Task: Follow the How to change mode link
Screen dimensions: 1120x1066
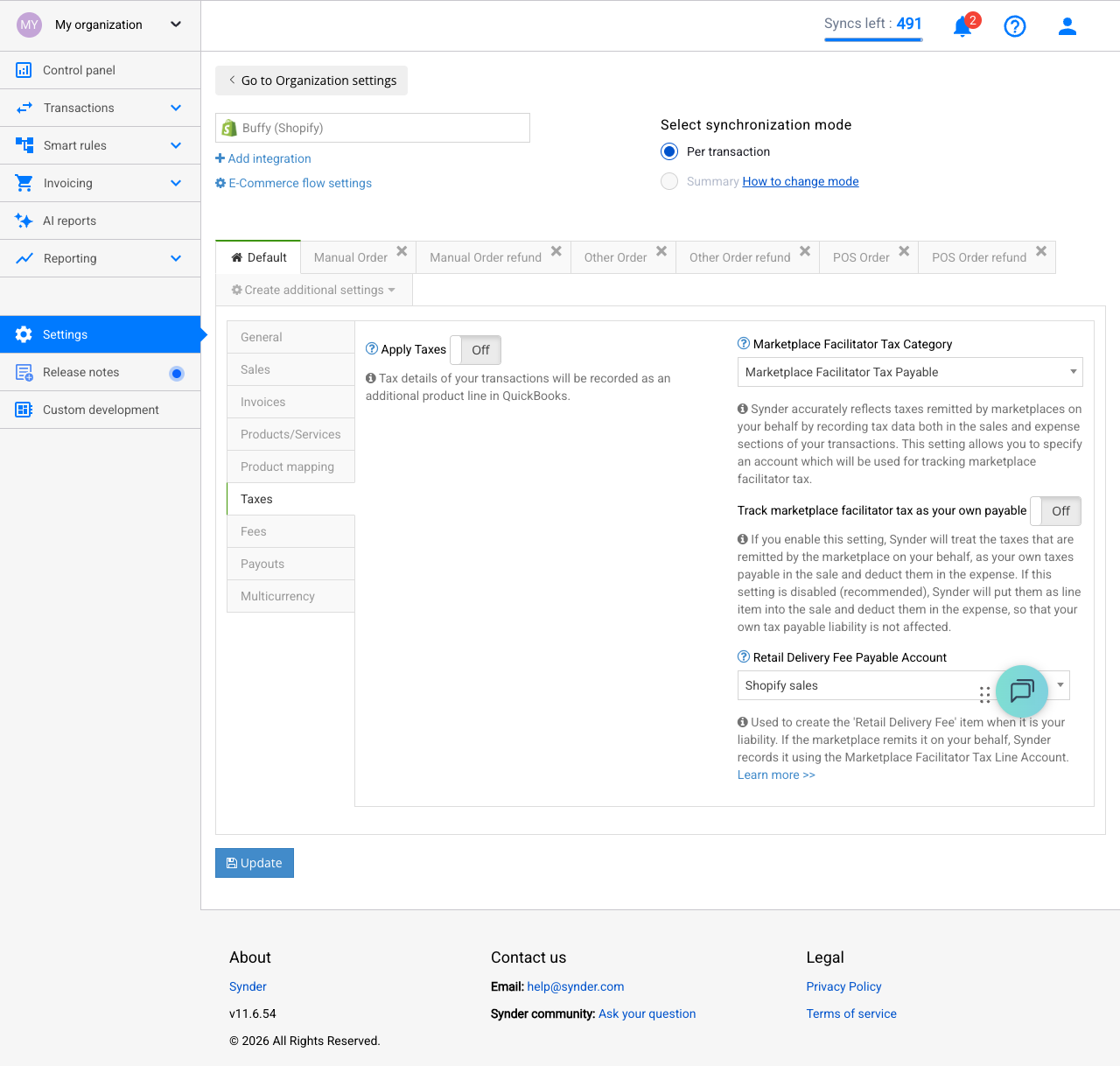Action: point(800,181)
